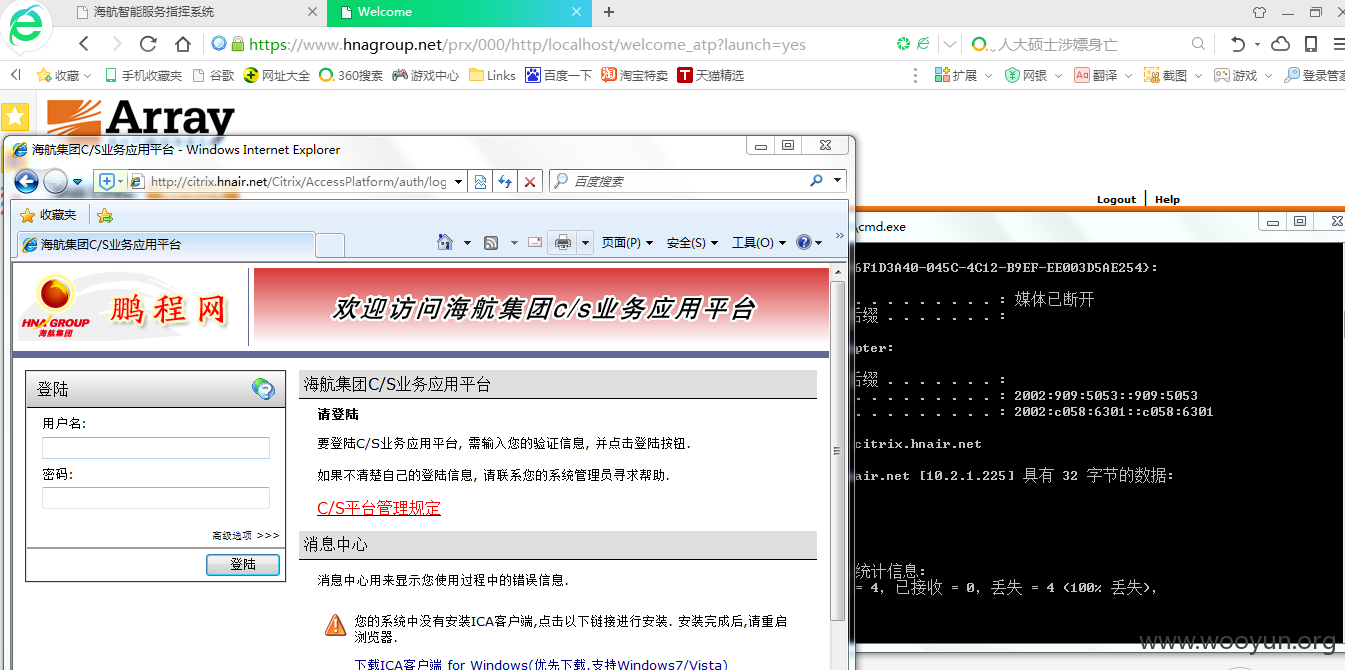Open the IE 收藏夹 favorites button

(x=49, y=215)
